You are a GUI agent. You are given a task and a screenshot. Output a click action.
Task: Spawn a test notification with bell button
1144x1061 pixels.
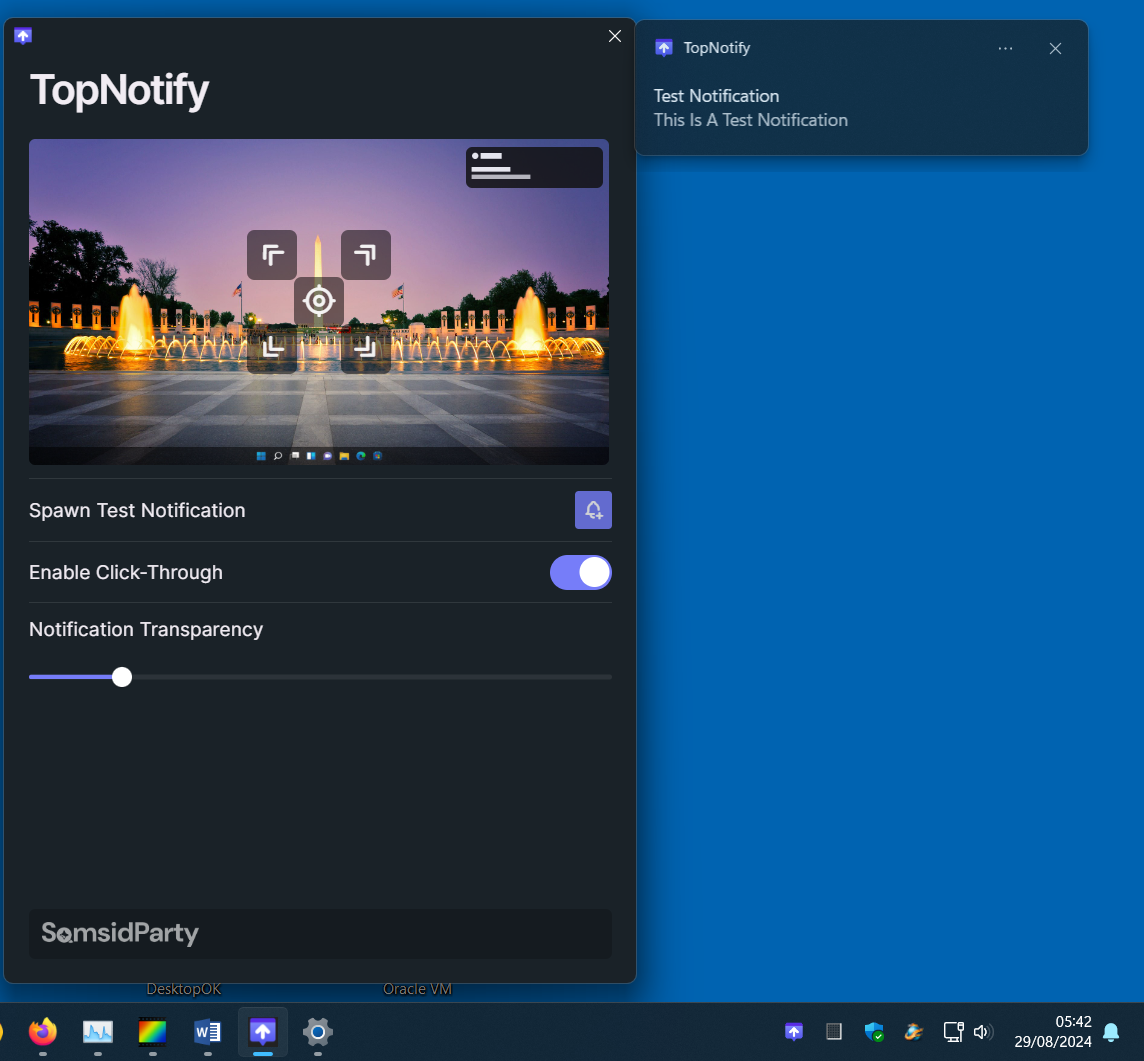coord(593,510)
